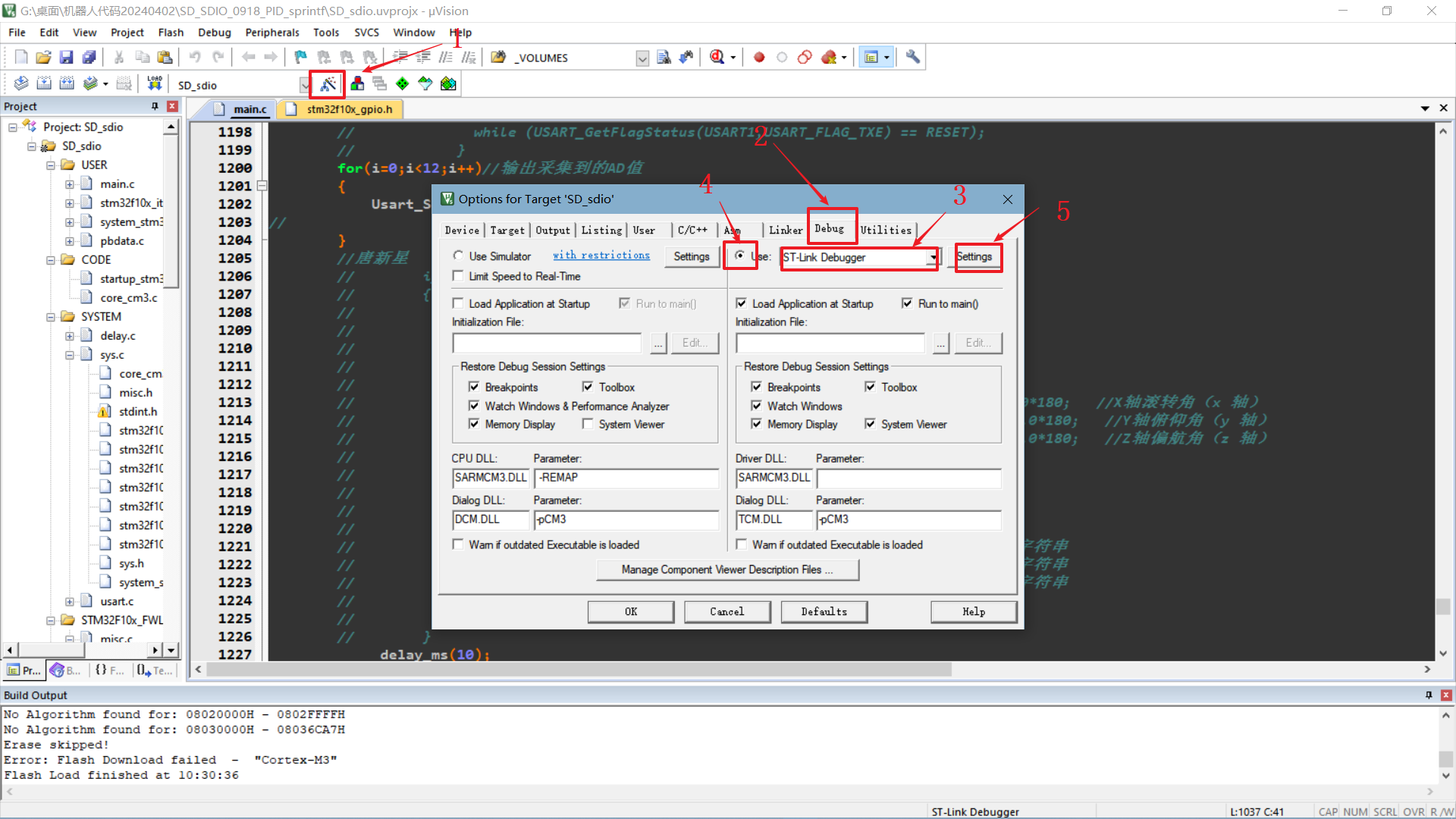Toggle left-side Watch Windows & Performance Analyzer checkbox
Screen dimensions: 1456x819
pyautogui.click(x=474, y=406)
